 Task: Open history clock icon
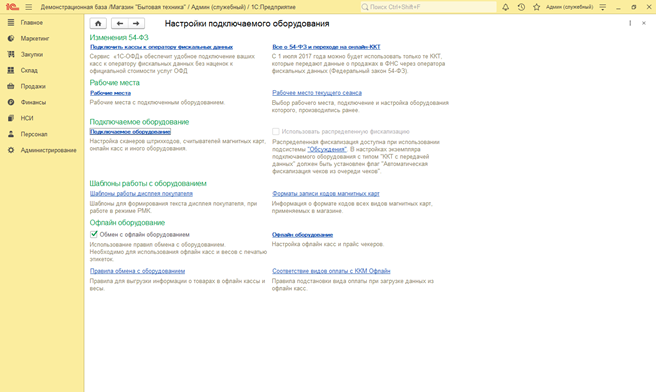(x=521, y=7)
